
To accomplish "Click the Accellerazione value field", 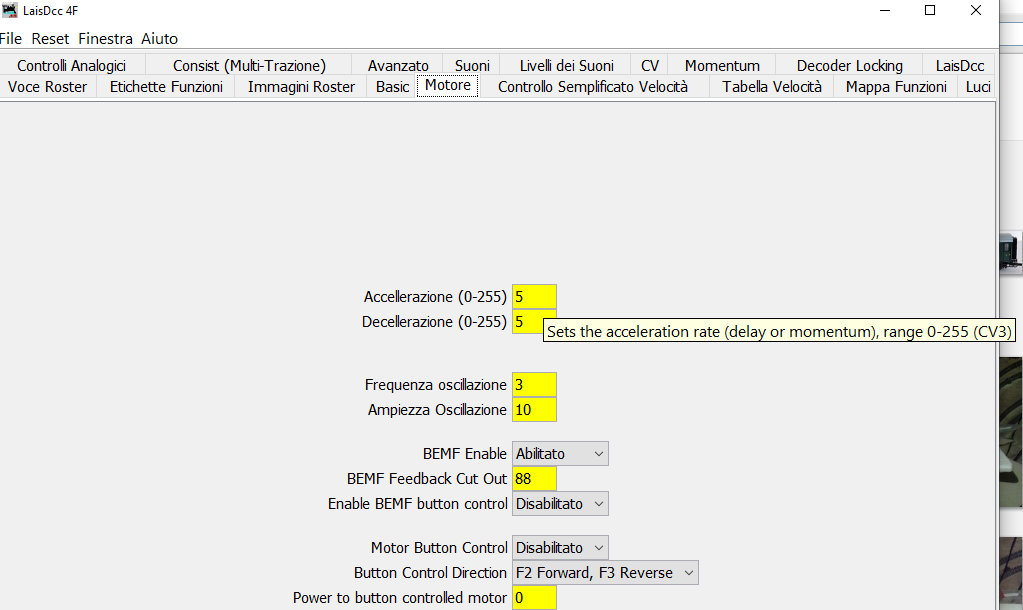I will (x=534, y=297).
